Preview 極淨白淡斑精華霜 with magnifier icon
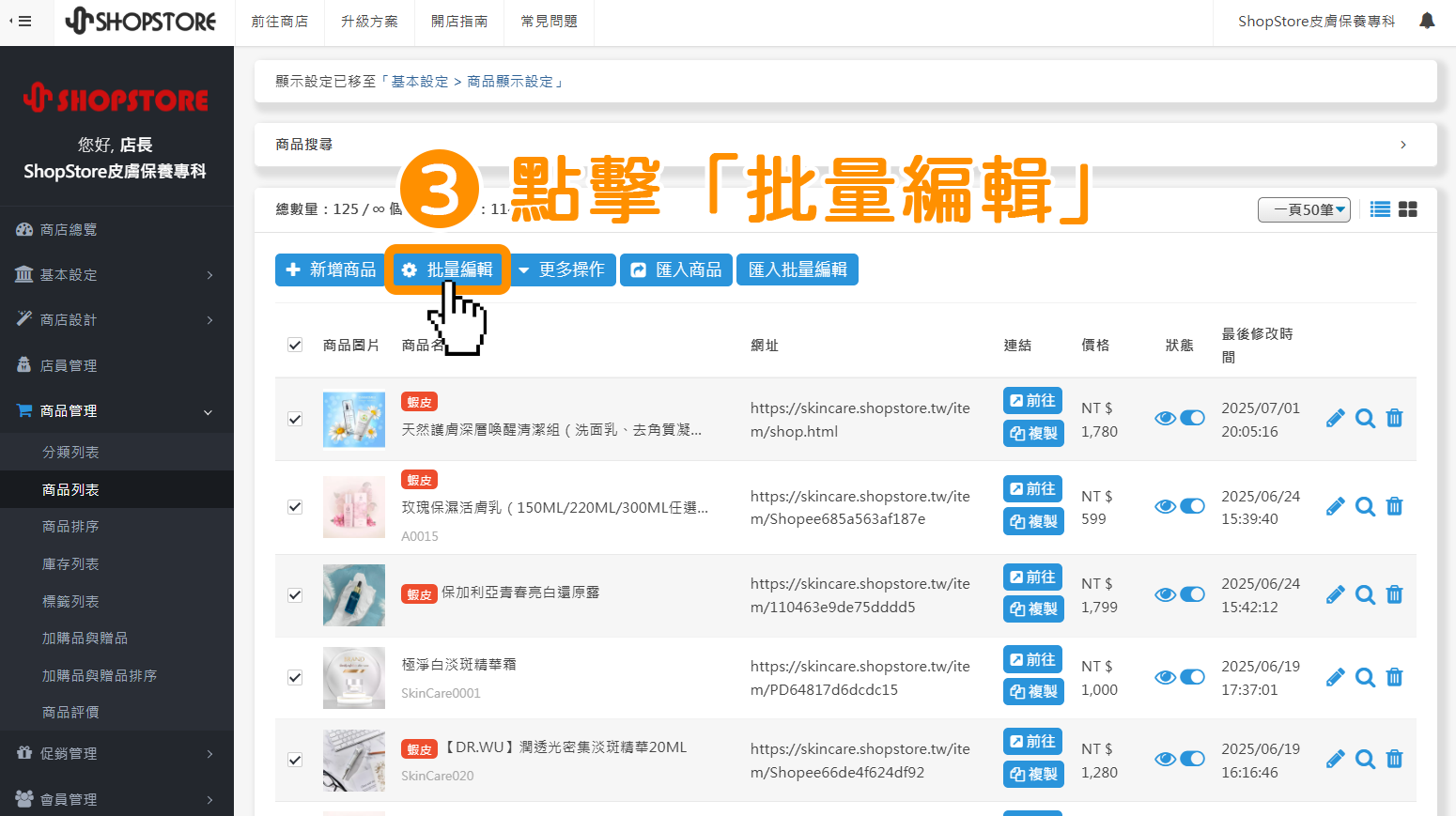Viewport: 1456px width, 816px height. [1366, 677]
